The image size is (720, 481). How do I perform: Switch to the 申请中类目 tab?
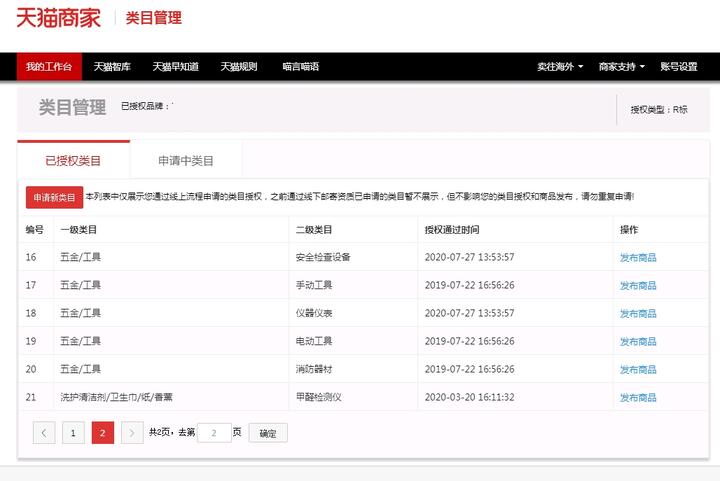(186, 161)
